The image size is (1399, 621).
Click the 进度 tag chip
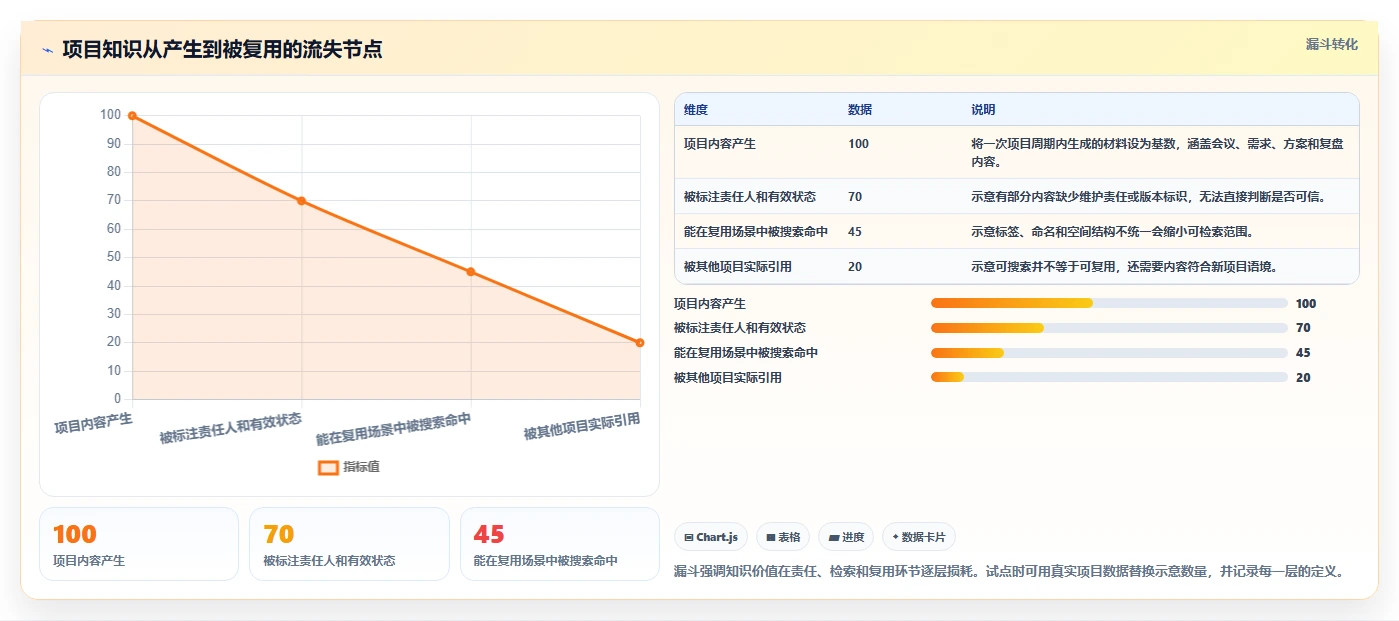pyautogui.click(x=846, y=537)
